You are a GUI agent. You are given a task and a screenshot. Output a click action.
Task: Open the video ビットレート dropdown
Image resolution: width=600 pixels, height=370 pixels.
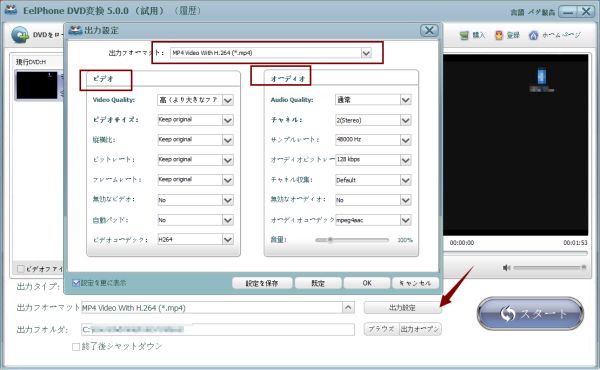point(228,160)
